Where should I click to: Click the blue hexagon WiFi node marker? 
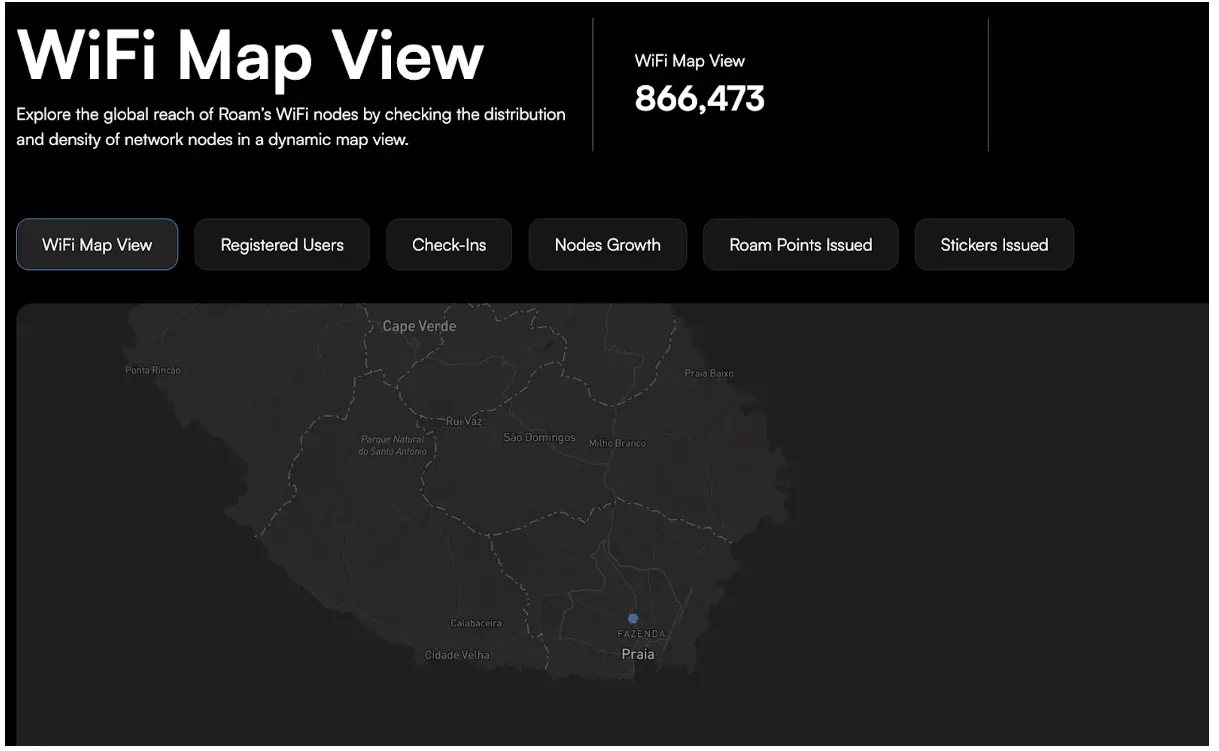coord(633,618)
